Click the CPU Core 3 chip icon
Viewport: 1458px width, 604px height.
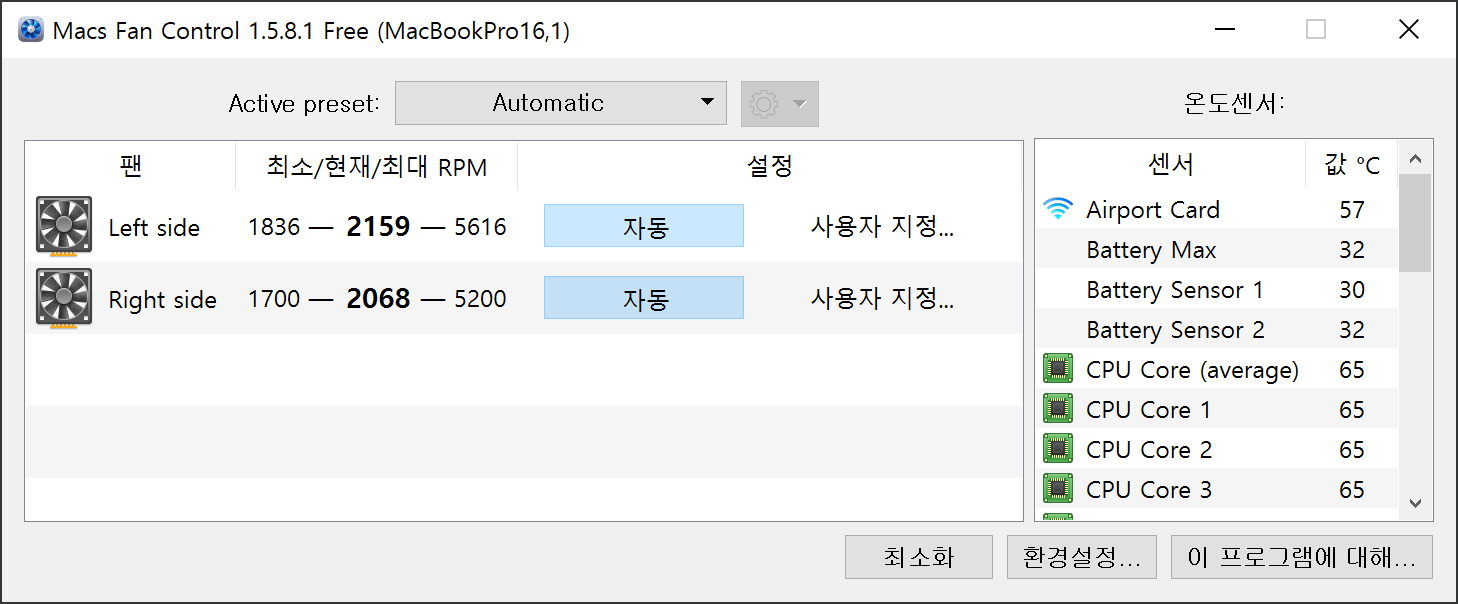click(1057, 489)
